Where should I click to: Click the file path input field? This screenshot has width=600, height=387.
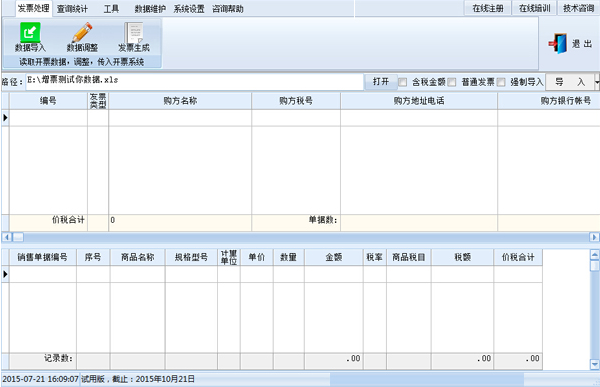pyautogui.click(x=194, y=82)
